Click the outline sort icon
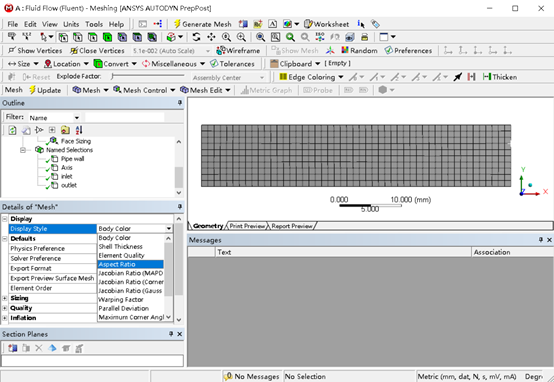Screen dimensions: 554x382 (79, 130)
